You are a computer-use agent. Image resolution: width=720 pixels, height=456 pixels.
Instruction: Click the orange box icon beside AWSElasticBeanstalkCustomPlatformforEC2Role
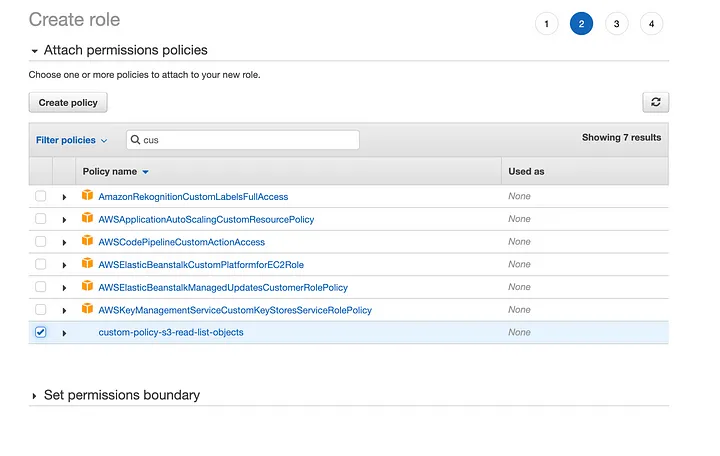click(87, 263)
